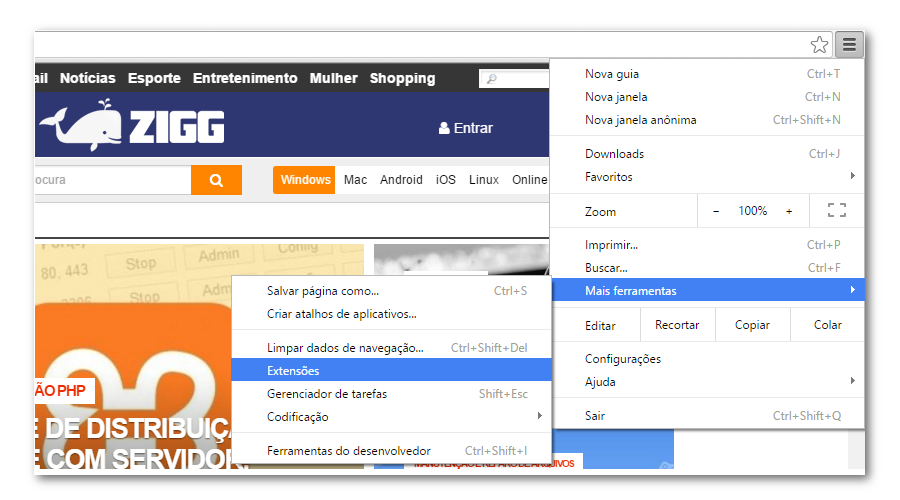Click the Colar button

(x=828, y=325)
